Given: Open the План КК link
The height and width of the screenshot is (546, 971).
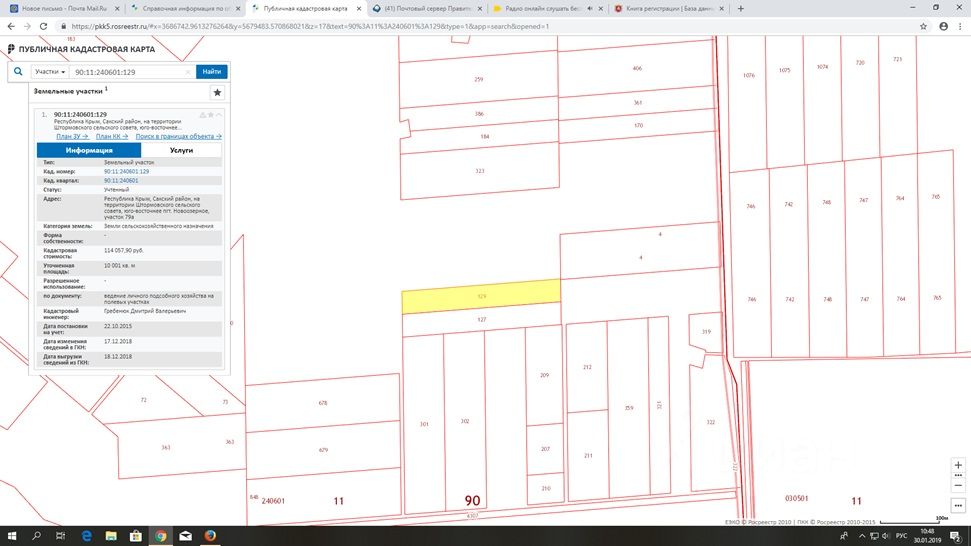Looking at the screenshot, I should (112, 136).
